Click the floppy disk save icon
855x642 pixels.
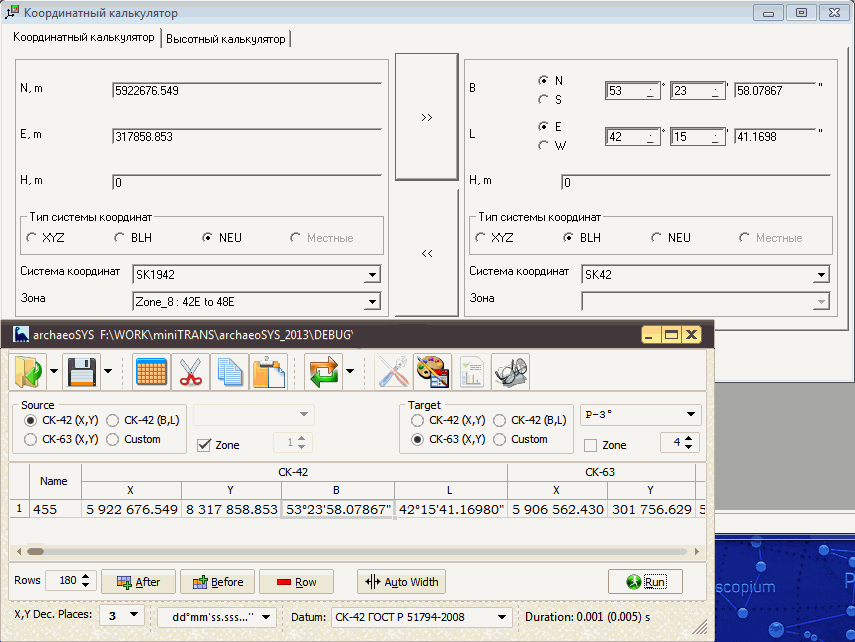coord(80,372)
